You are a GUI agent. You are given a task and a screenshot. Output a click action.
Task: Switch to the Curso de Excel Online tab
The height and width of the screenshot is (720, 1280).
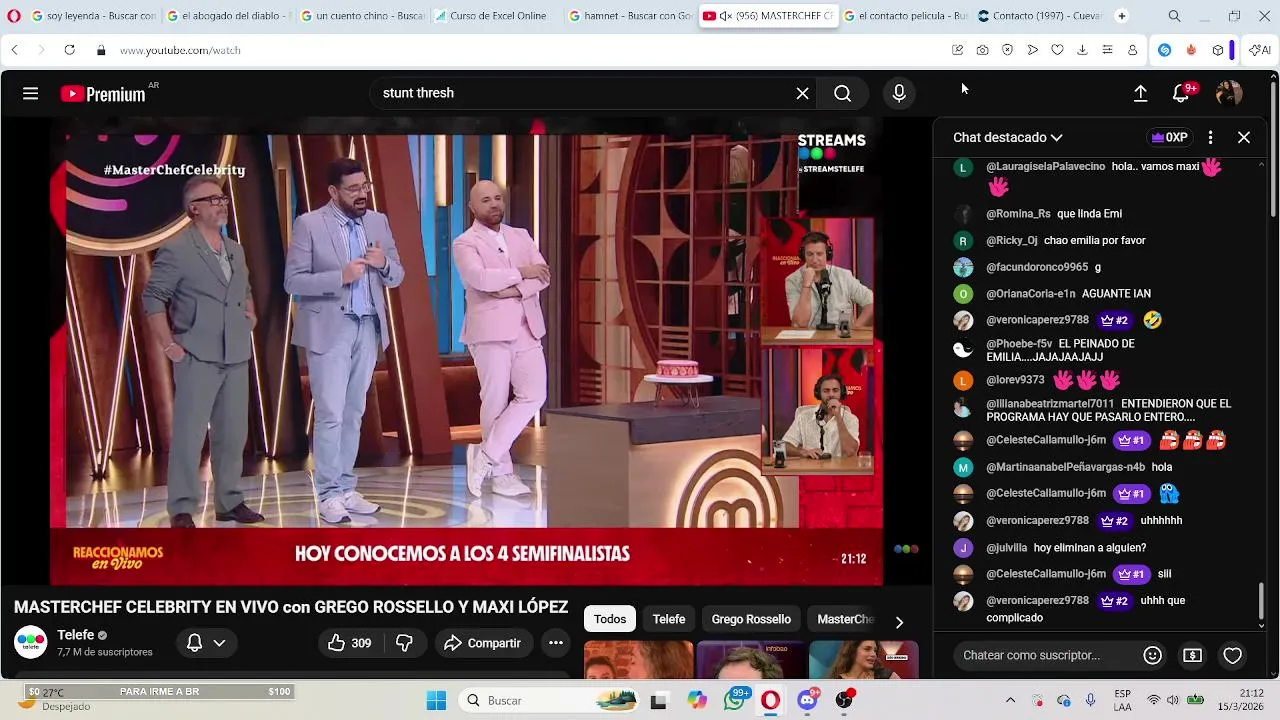497,16
